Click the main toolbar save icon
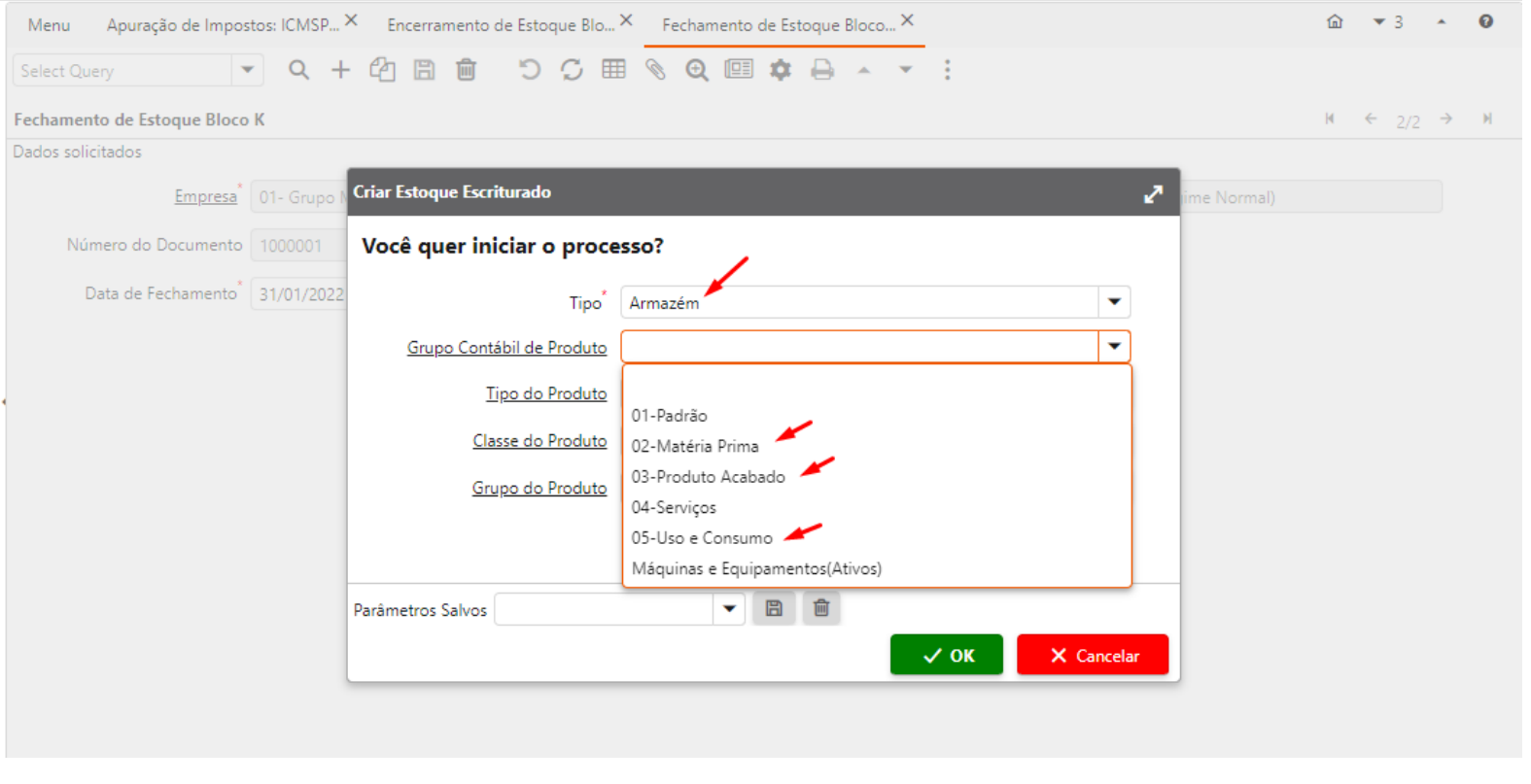 pos(424,70)
